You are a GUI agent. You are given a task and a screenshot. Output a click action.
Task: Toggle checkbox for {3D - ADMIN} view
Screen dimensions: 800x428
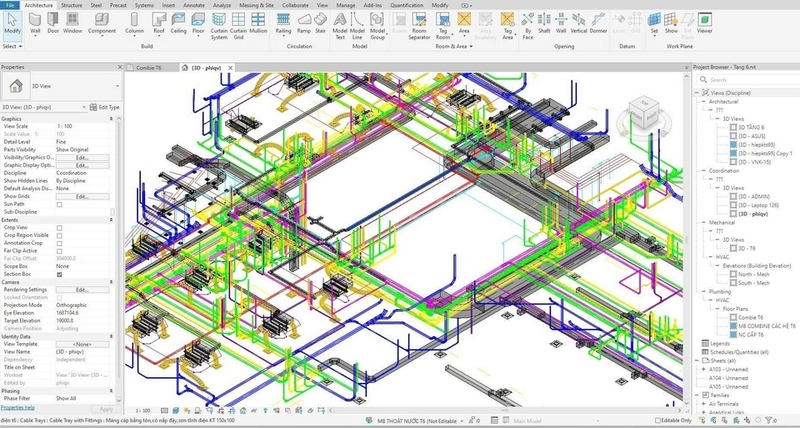733,196
